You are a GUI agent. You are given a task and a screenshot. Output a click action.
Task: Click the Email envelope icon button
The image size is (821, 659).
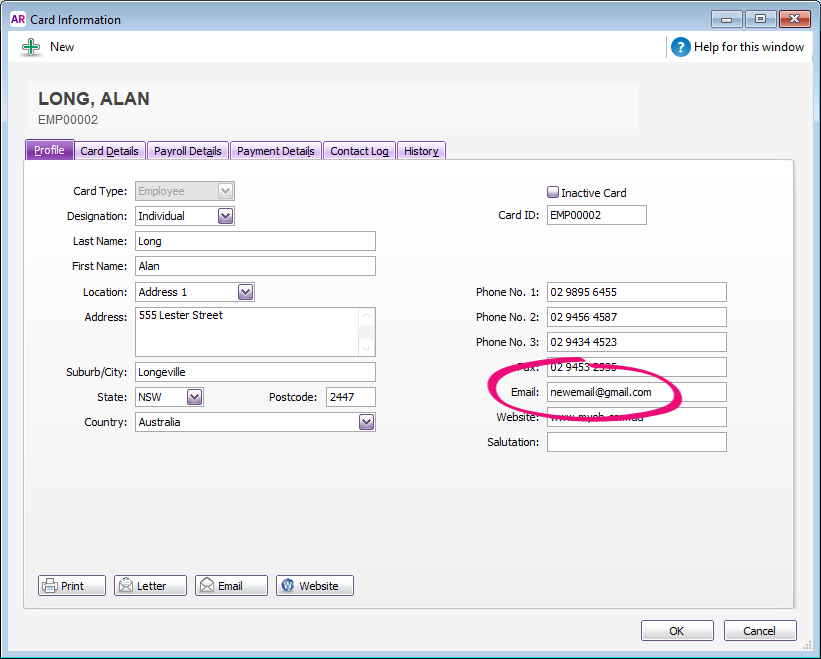206,586
